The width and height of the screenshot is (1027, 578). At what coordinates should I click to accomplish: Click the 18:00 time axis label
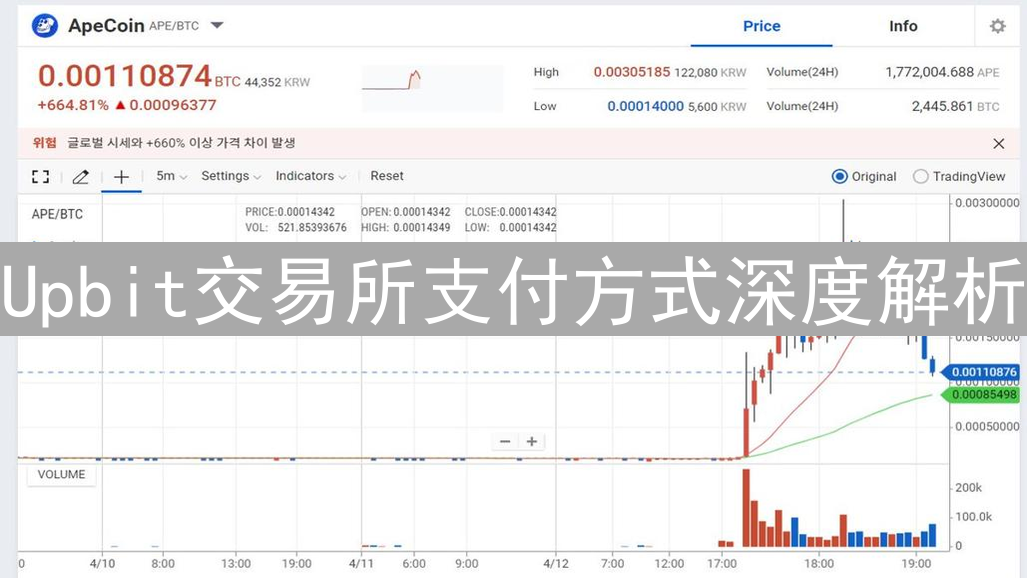point(819,564)
